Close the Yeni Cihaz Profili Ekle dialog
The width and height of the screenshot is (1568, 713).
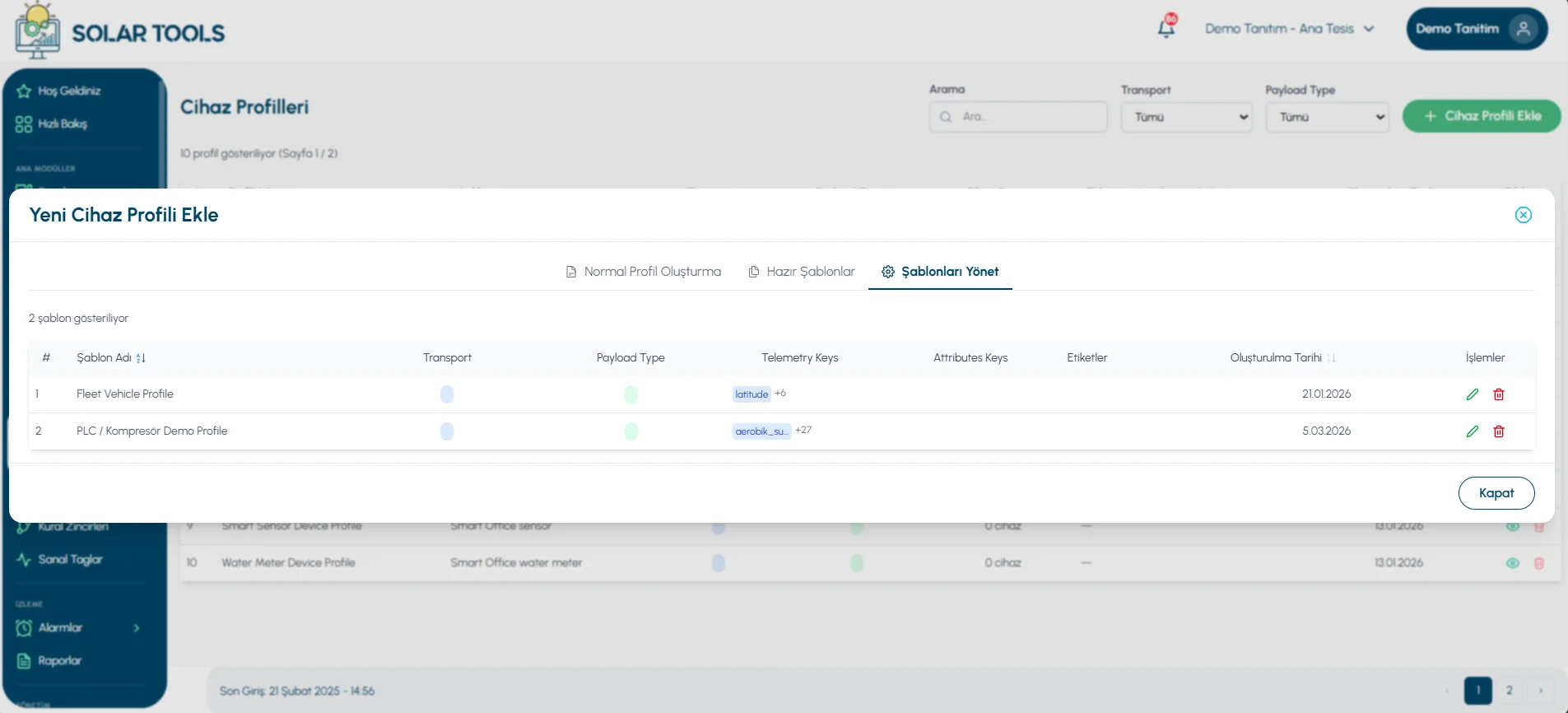pos(1524,215)
